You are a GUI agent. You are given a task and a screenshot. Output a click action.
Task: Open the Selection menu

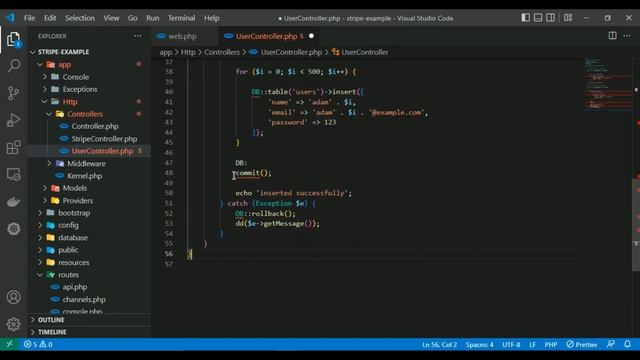click(x=80, y=18)
